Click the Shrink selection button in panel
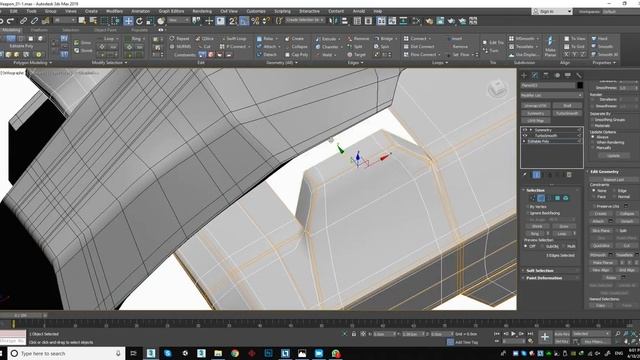640x360 pixels. pyautogui.click(x=537, y=226)
